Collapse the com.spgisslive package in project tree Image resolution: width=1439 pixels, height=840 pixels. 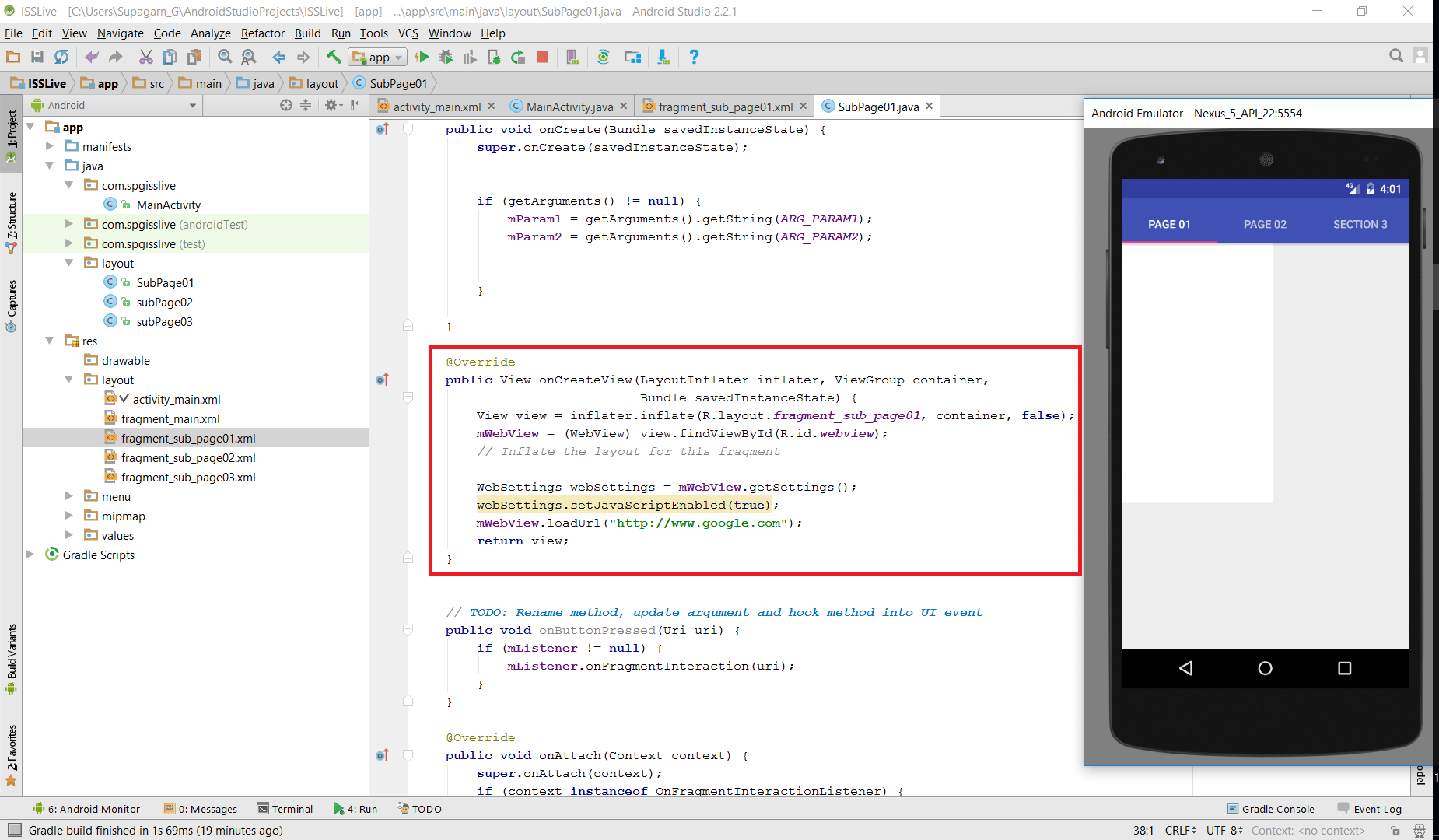[x=69, y=185]
